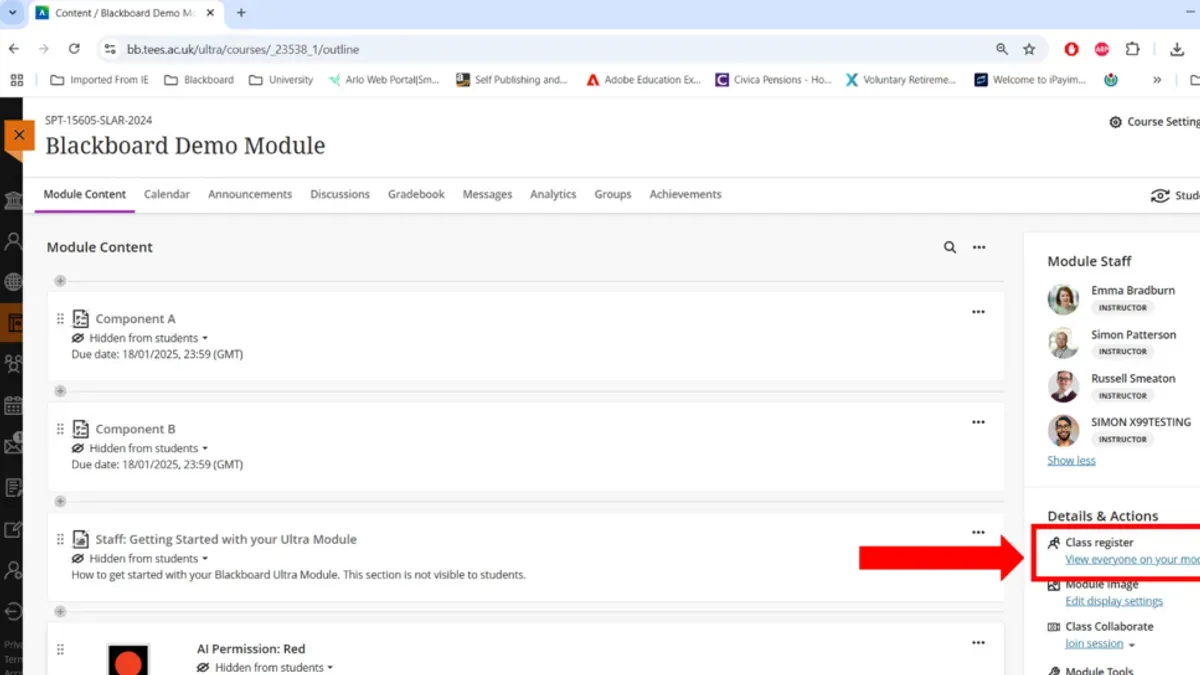This screenshot has height=675, width=1200.
Task: Open Component B more options menu
Action: point(978,422)
